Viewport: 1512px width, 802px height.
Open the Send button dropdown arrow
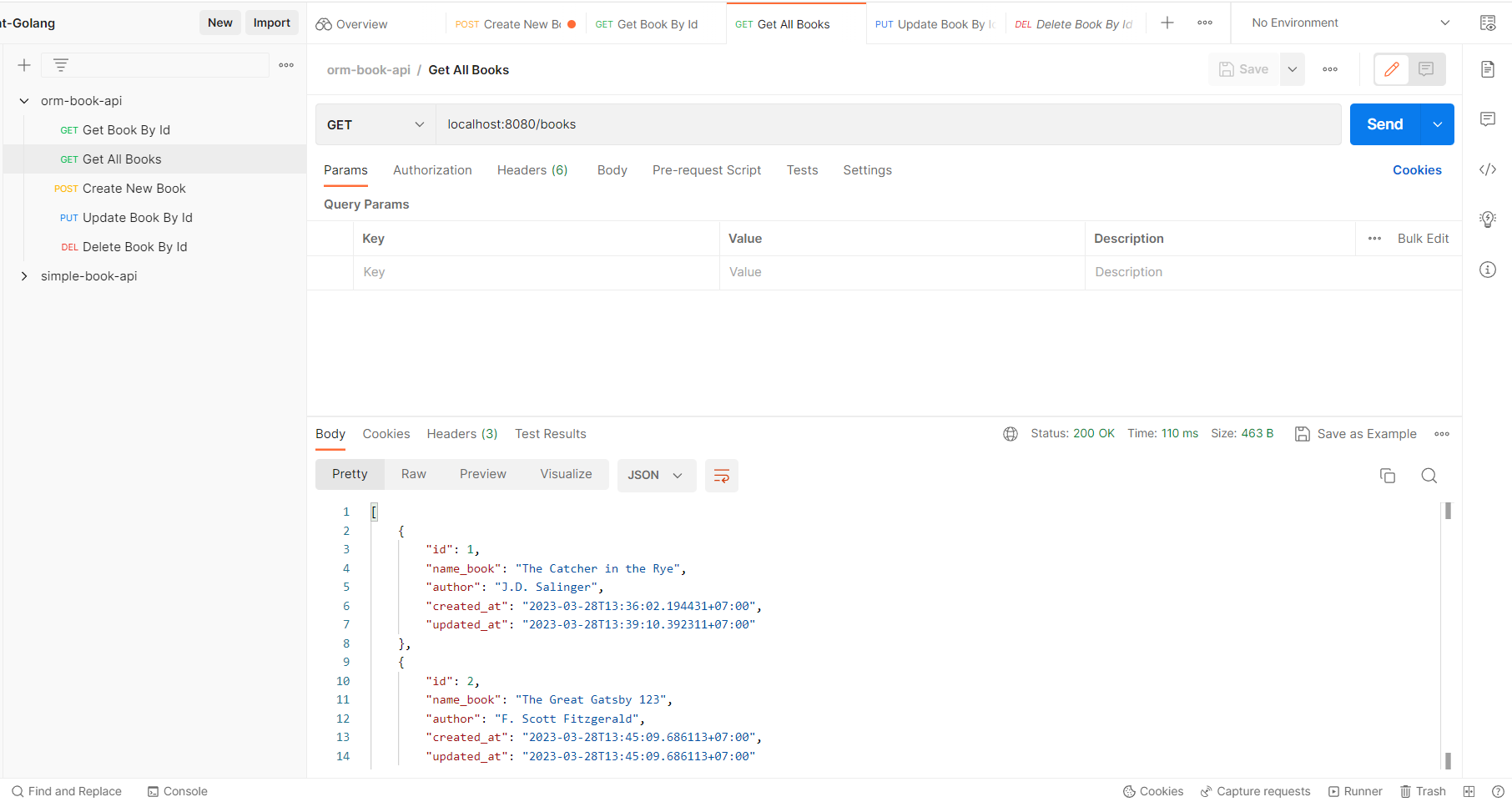pyautogui.click(x=1438, y=124)
